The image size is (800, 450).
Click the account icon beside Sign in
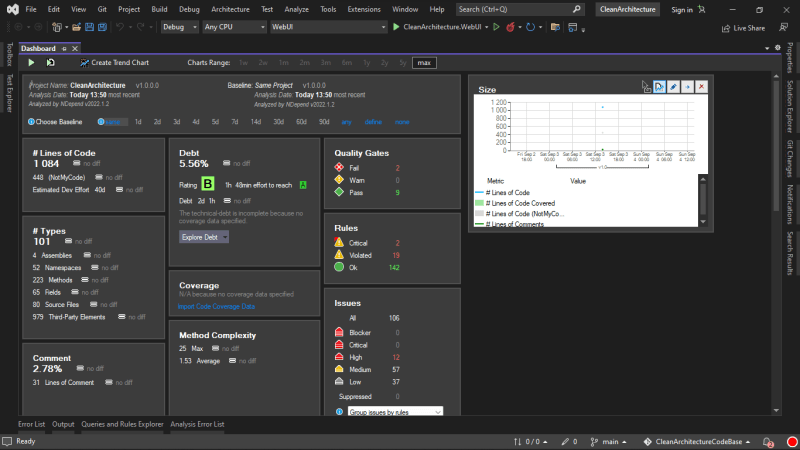[702, 9]
